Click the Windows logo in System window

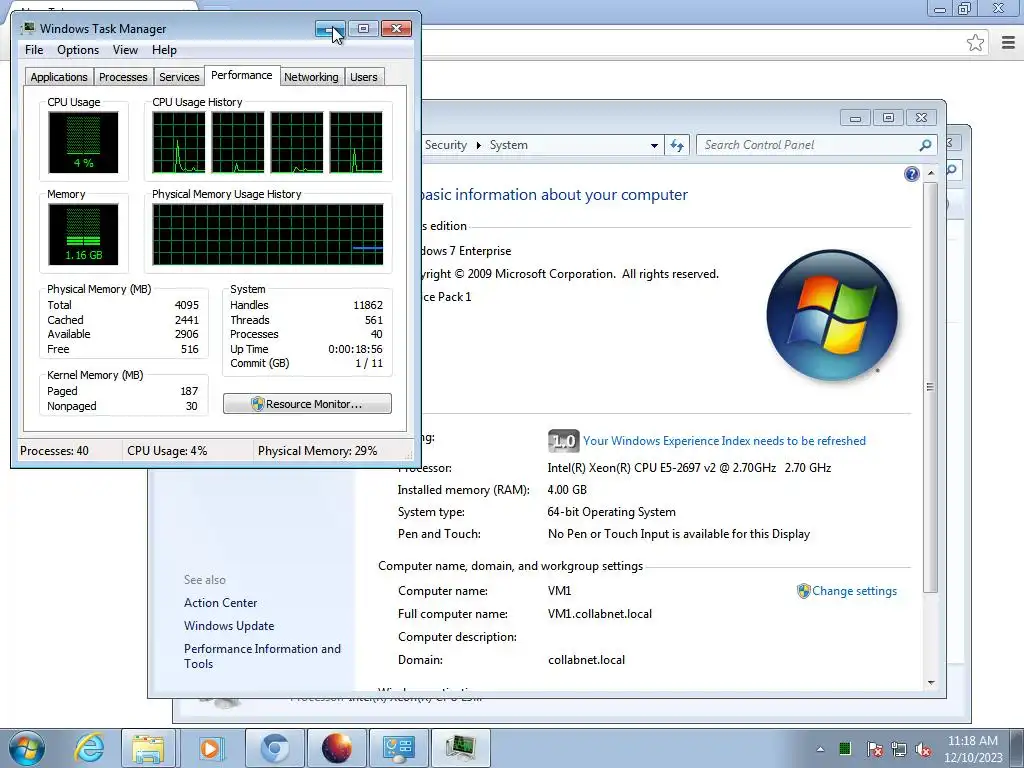coord(831,315)
